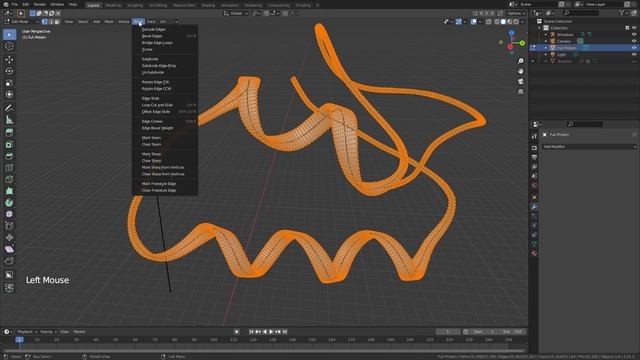This screenshot has height=360, width=640.
Task: Jump to the timeline start frame
Action: tap(251, 332)
